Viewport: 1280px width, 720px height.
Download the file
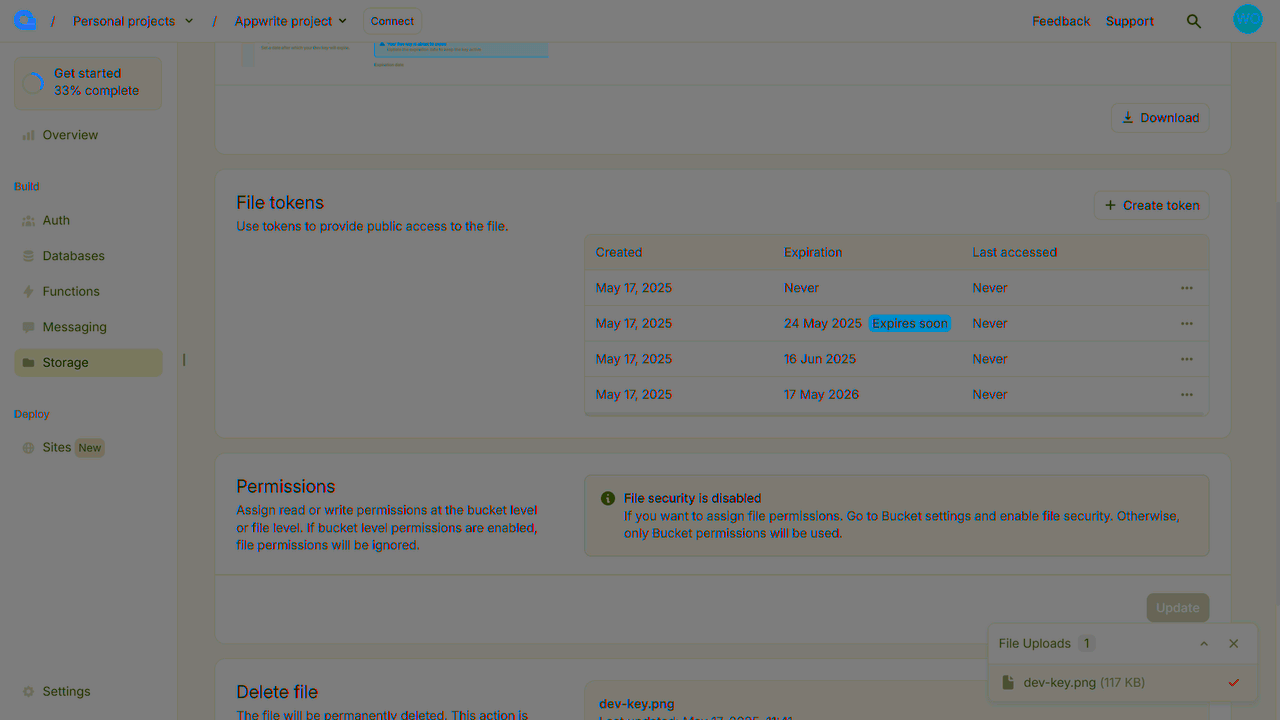pyautogui.click(x=1160, y=118)
